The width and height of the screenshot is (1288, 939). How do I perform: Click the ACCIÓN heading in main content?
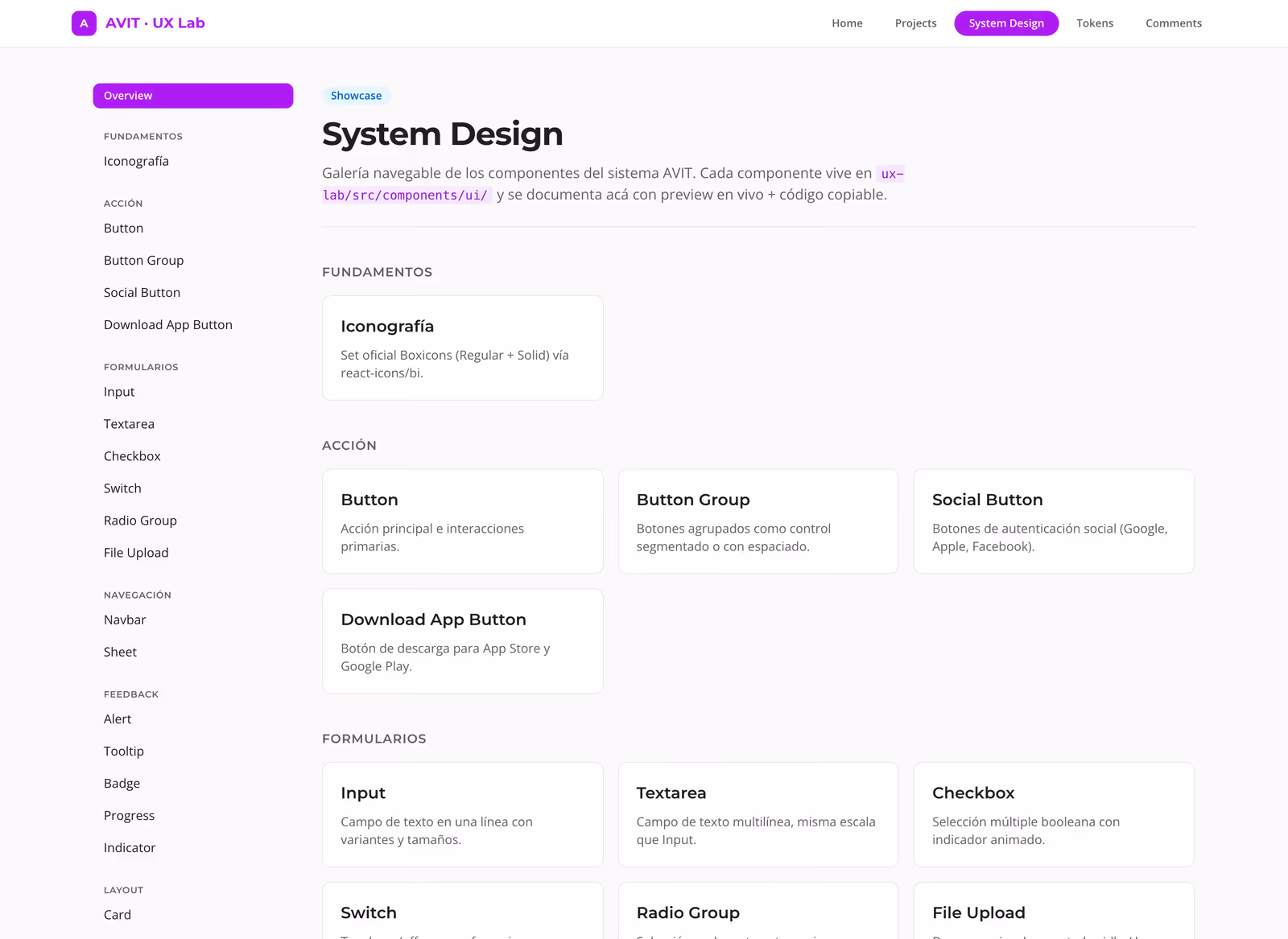pos(349,445)
